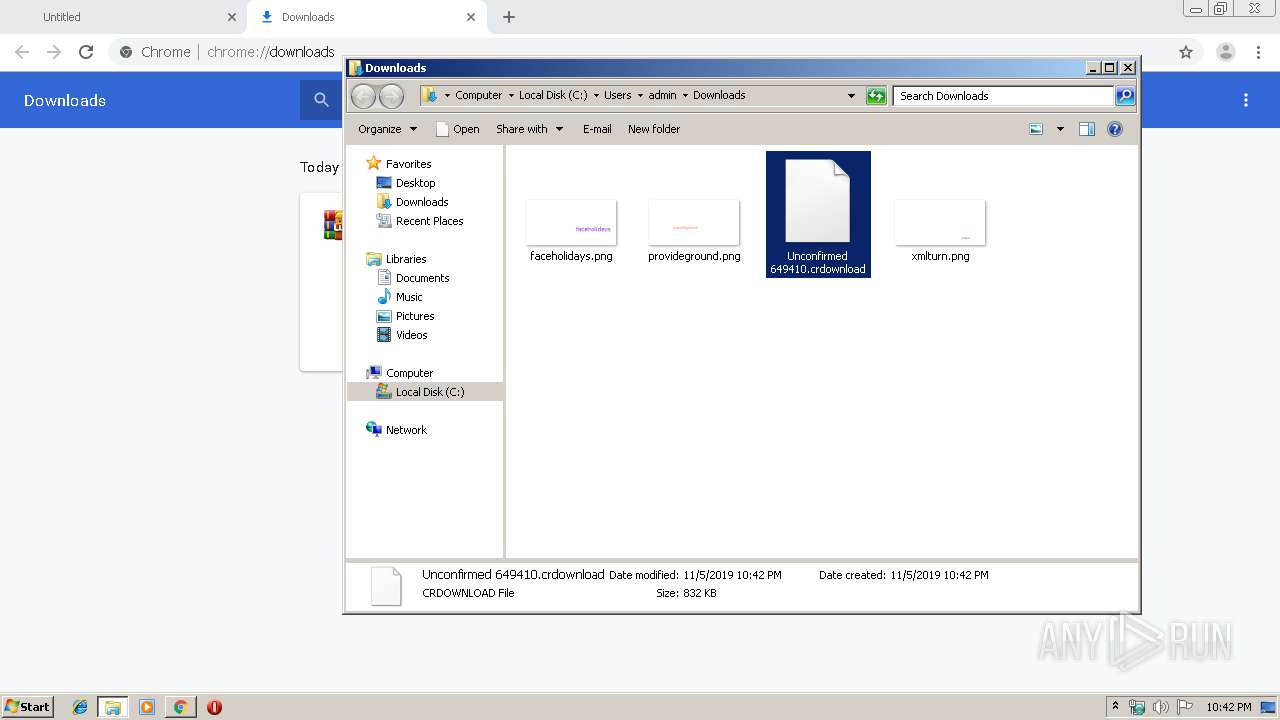Image resolution: width=1280 pixels, height=720 pixels.
Task: Click red Opera-style icon in taskbar
Action: pos(214,707)
